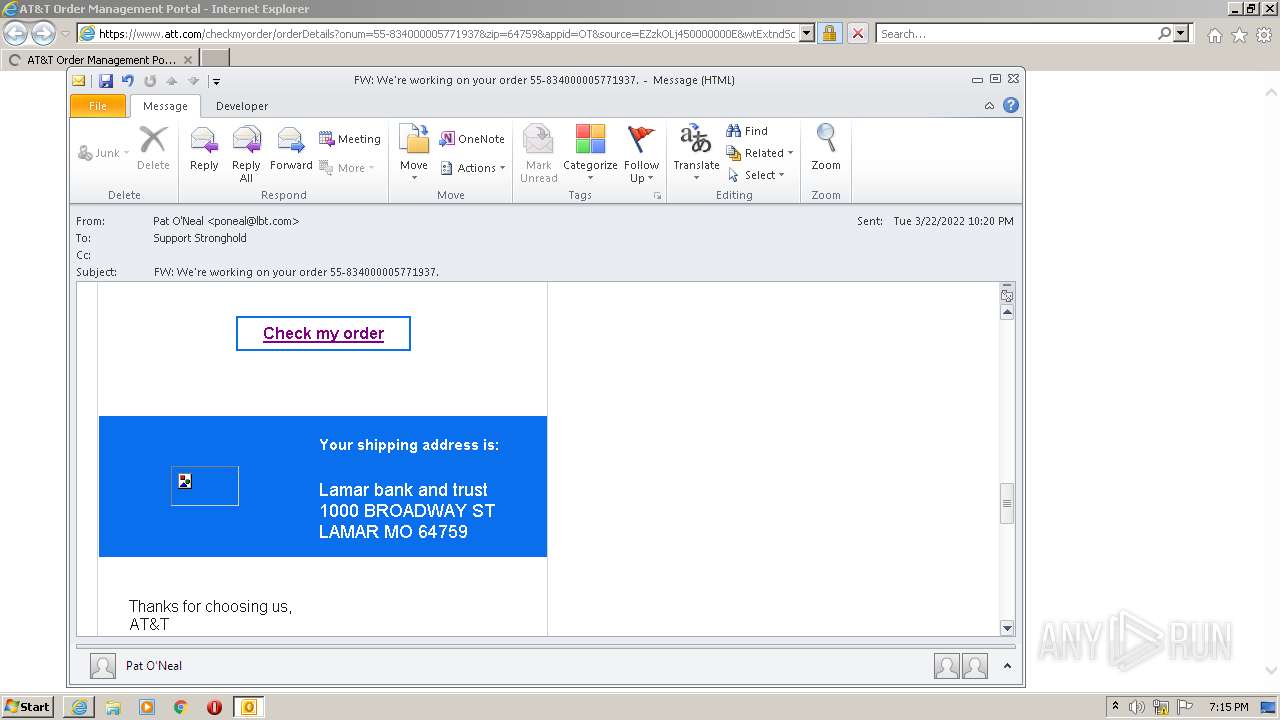Screen dimensions: 1280x720
Task: Click Pat O'Neal contact photo in People Pane
Action: 102,666
